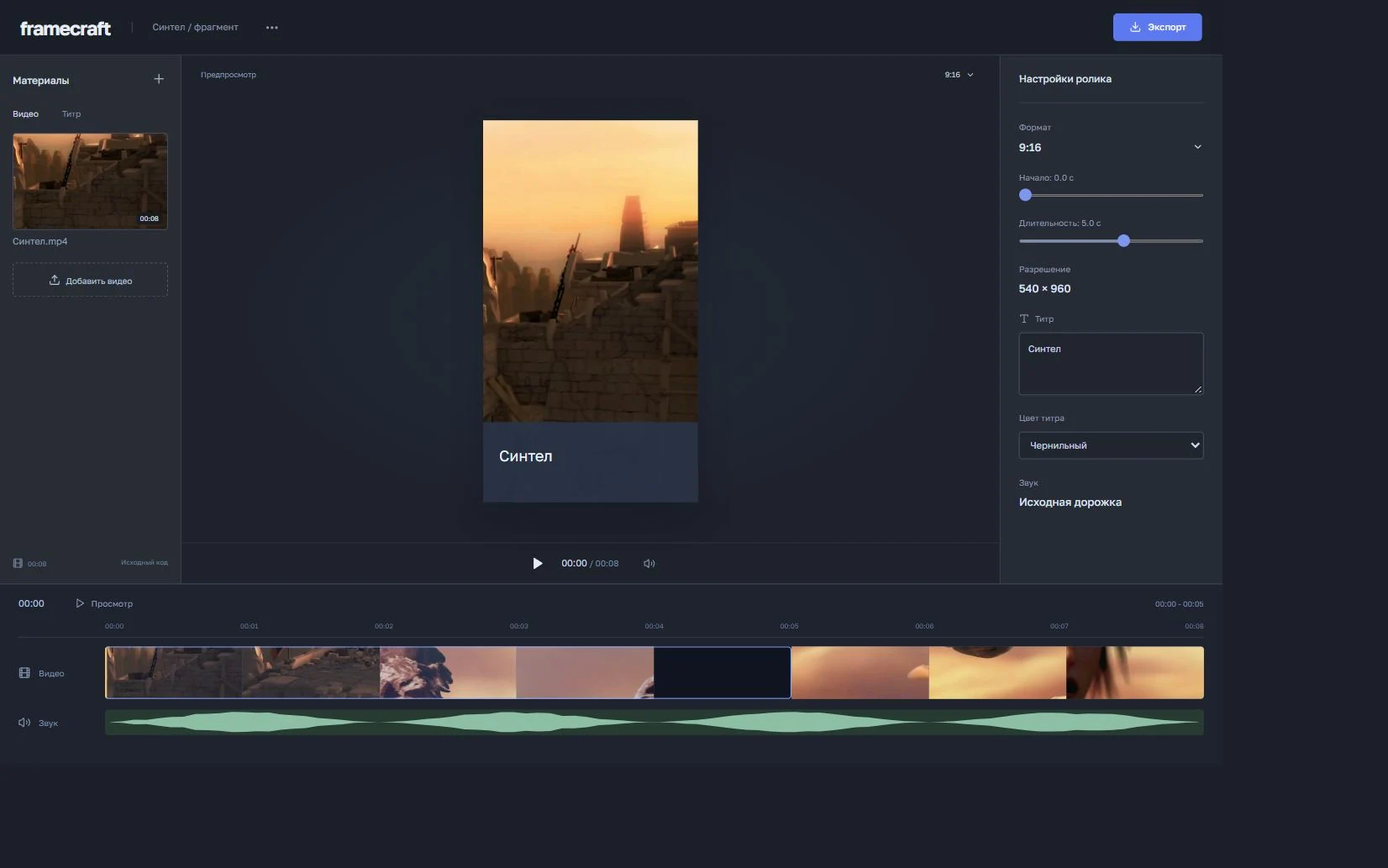Click the Предпросмотр label

point(229,75)
